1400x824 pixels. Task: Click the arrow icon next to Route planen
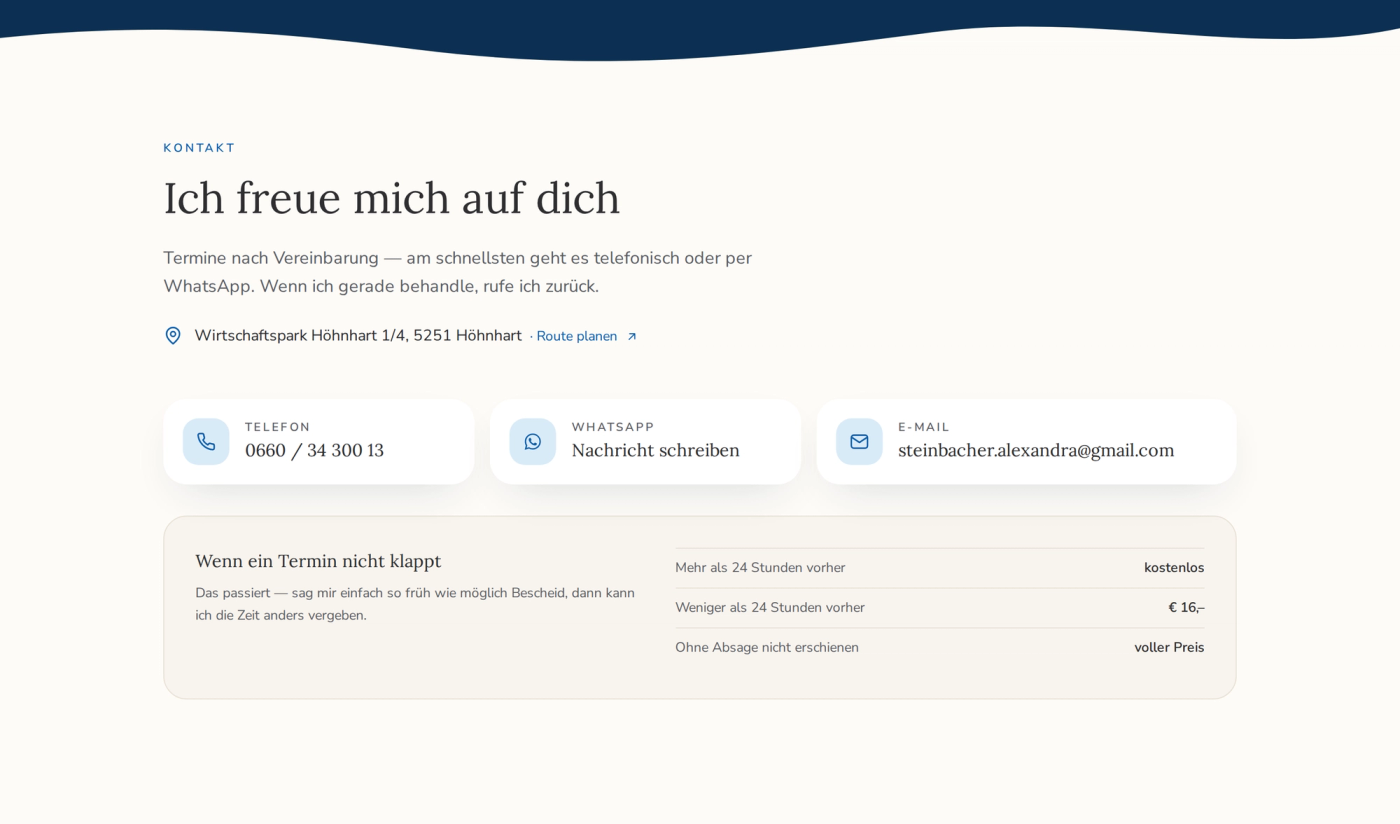632,337
